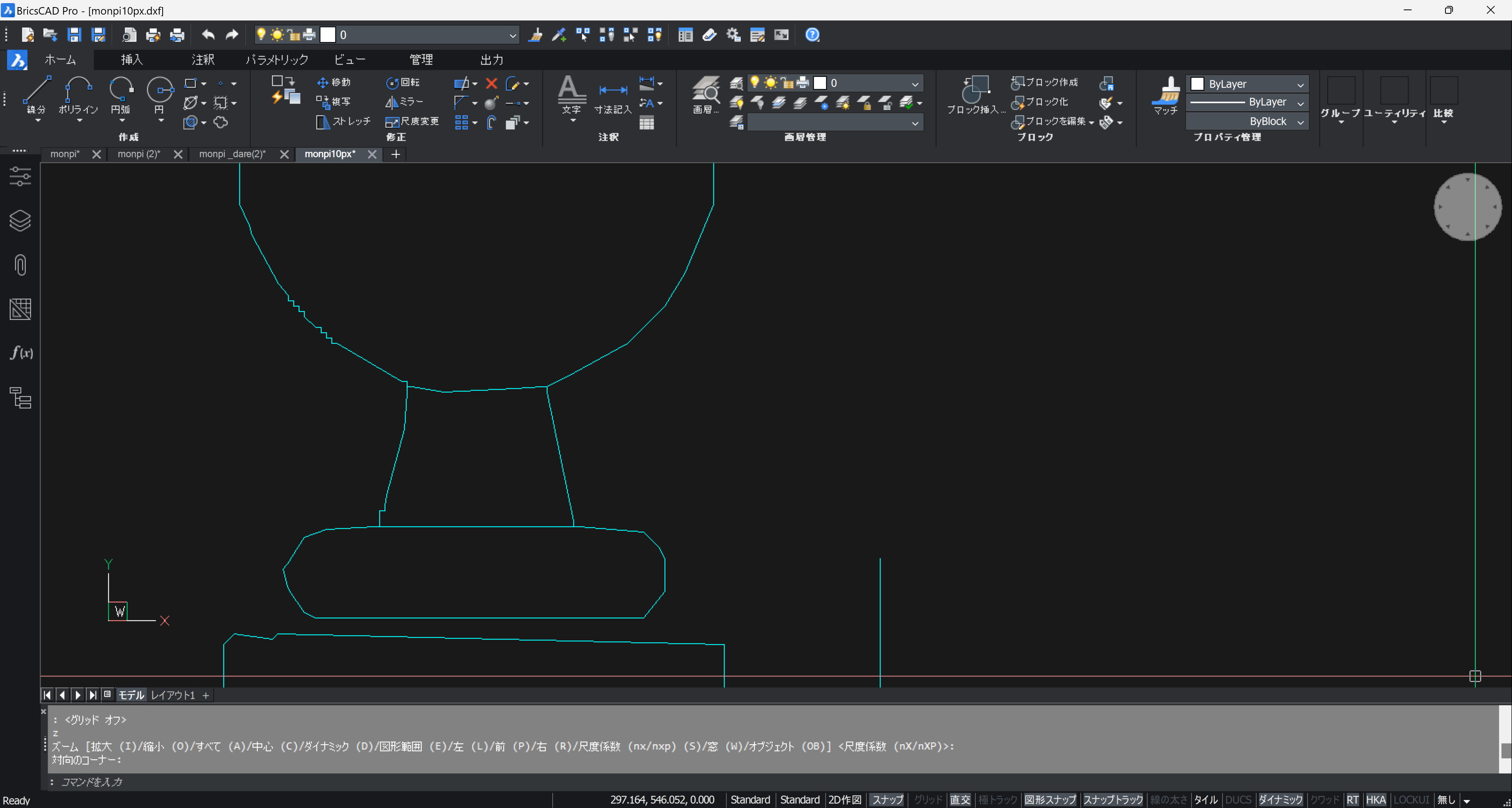The height and width of the screenshot is (808, 1512).
Task: Click the undo arrow in toolbar
Action: coord(208,35)
